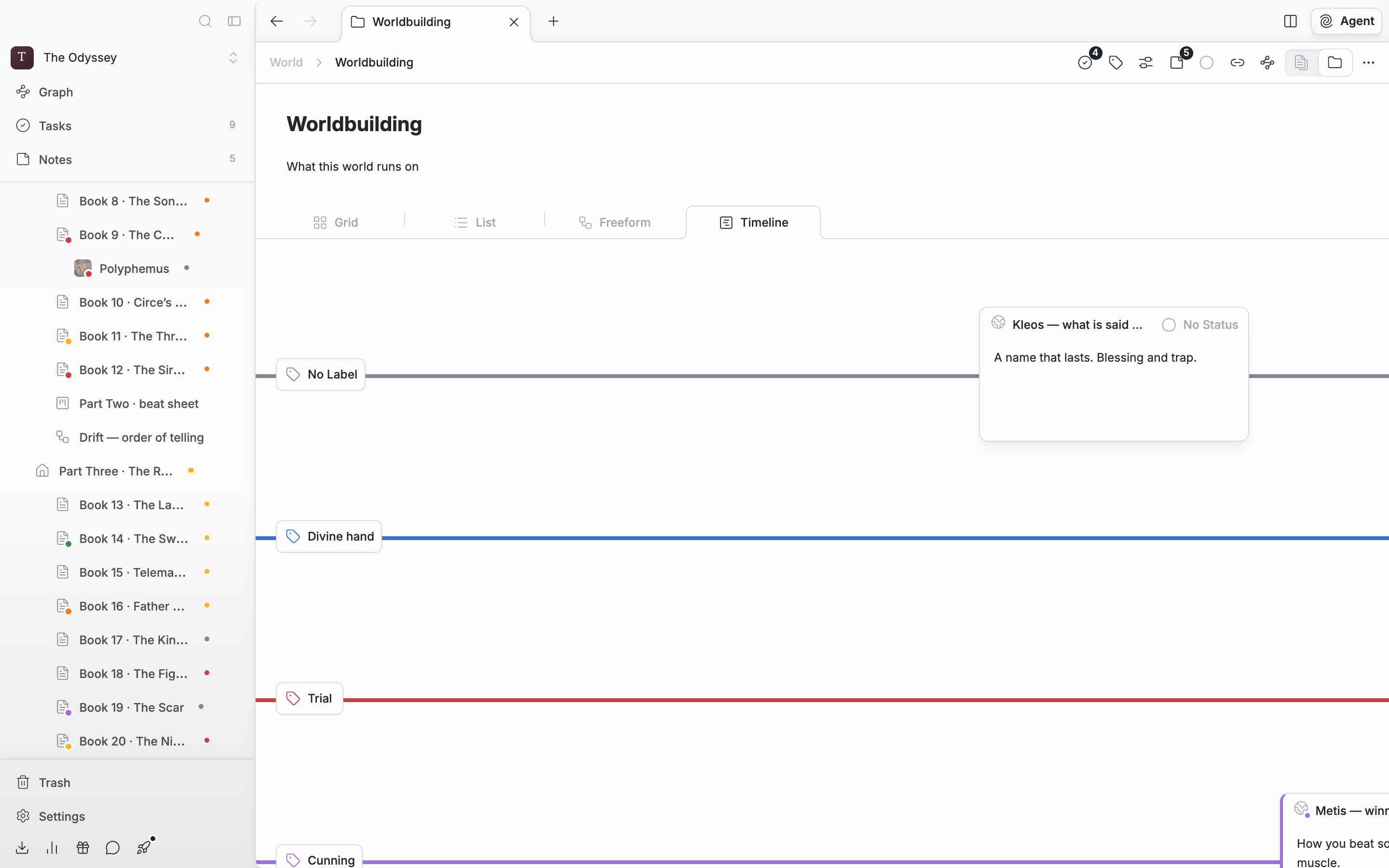This screenshot has height=868, width=1389.
Task: Open the Metis card
Action: 1335,831
